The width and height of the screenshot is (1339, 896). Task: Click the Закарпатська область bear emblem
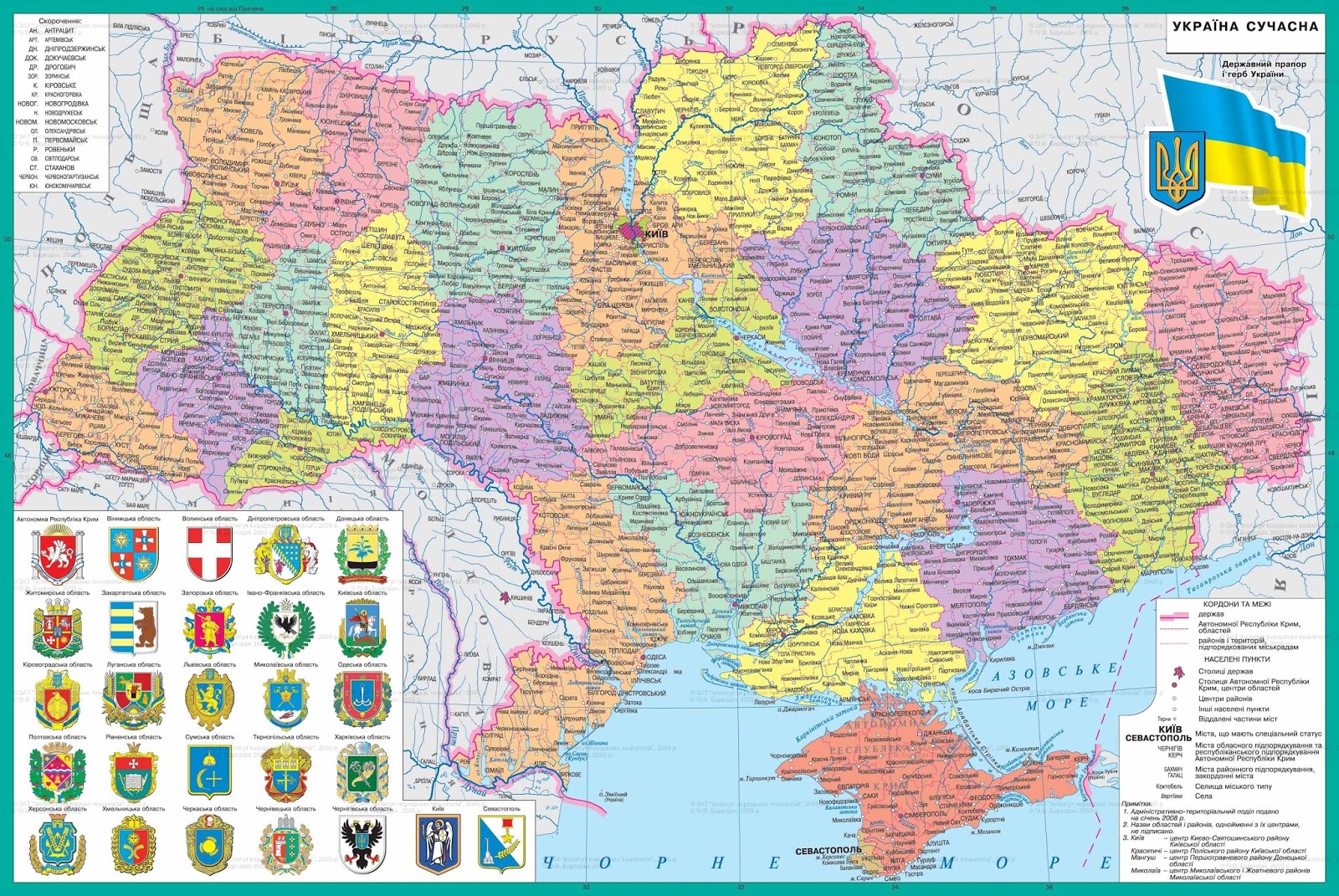tap(133, 627)
